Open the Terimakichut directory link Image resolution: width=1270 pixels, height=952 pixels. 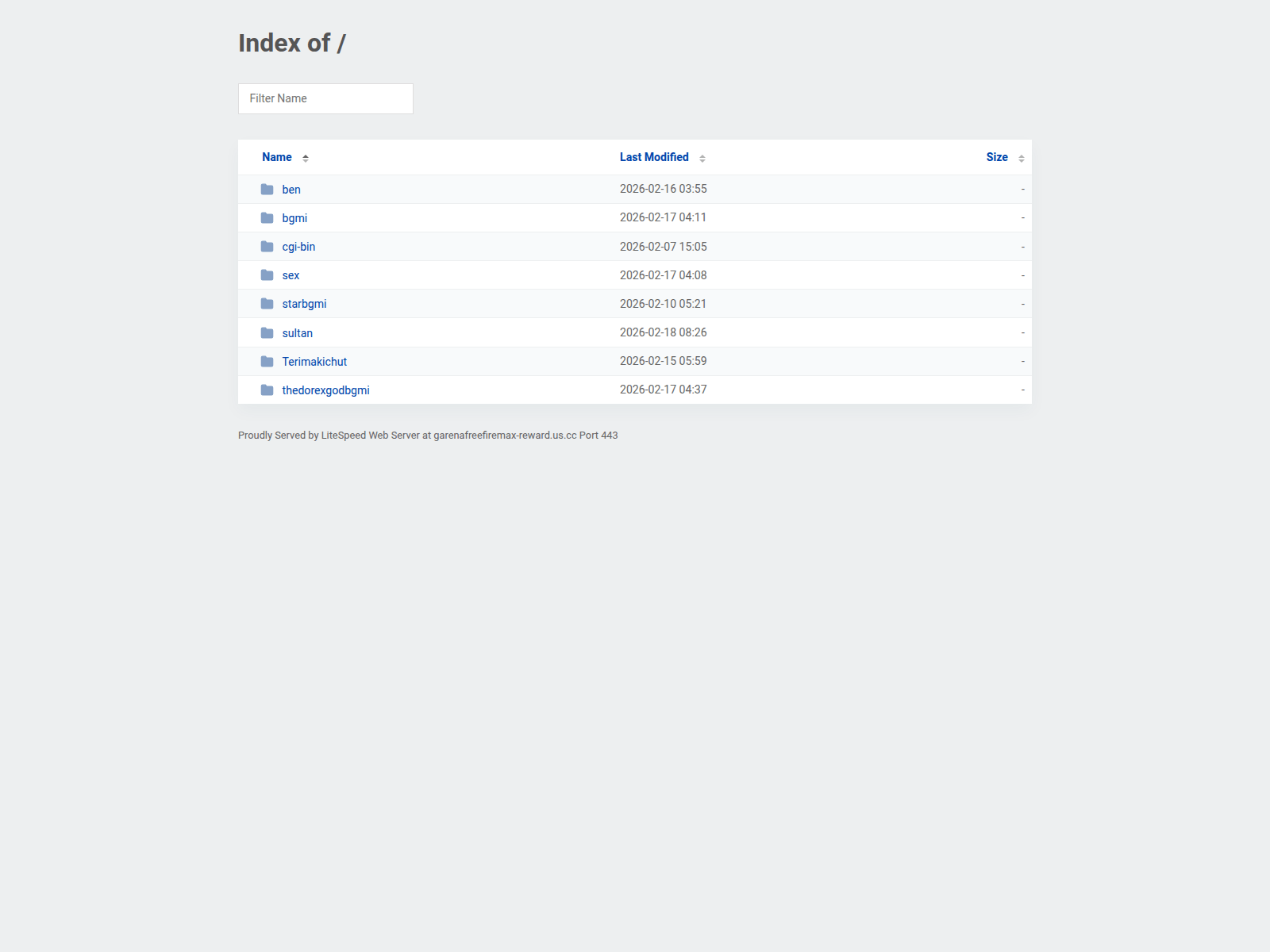pyautogui.click(x=314, y=361)
